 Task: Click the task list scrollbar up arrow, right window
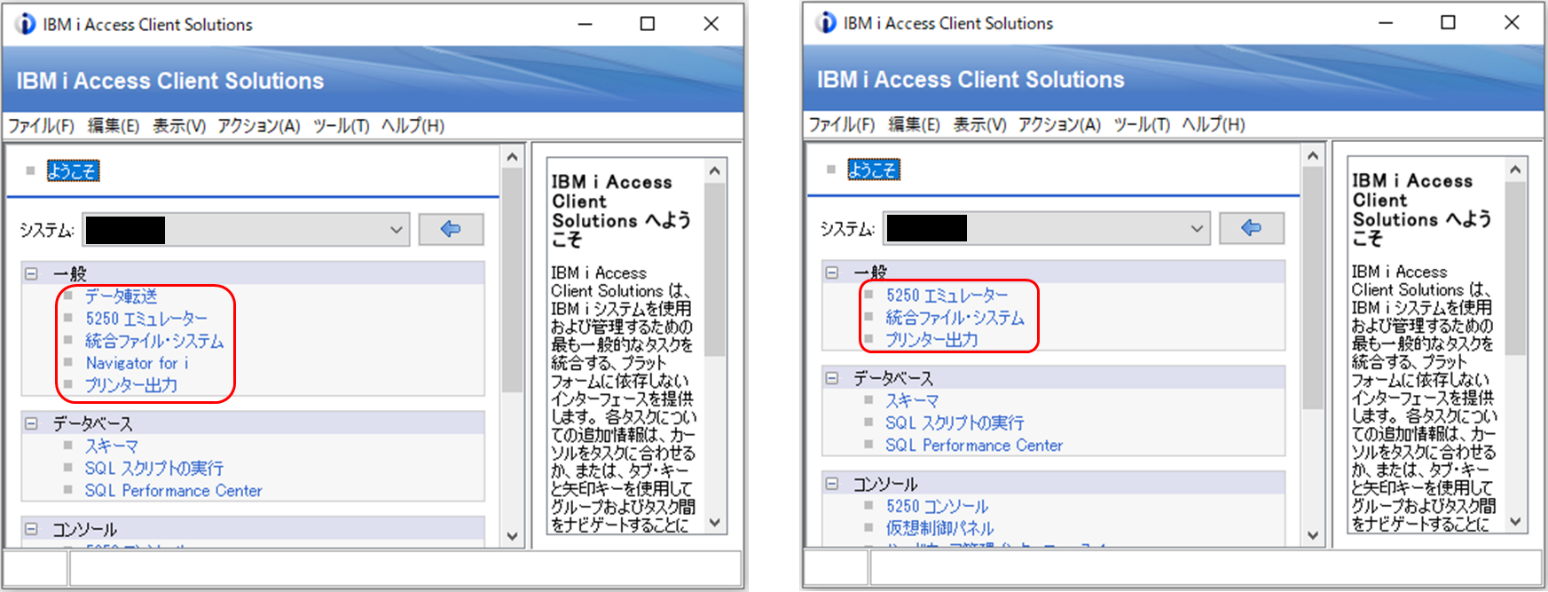(x=1313, y=156)
